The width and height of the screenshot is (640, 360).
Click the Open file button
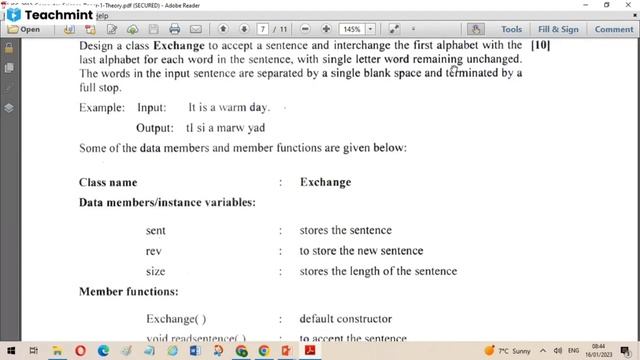click(24, 29)
